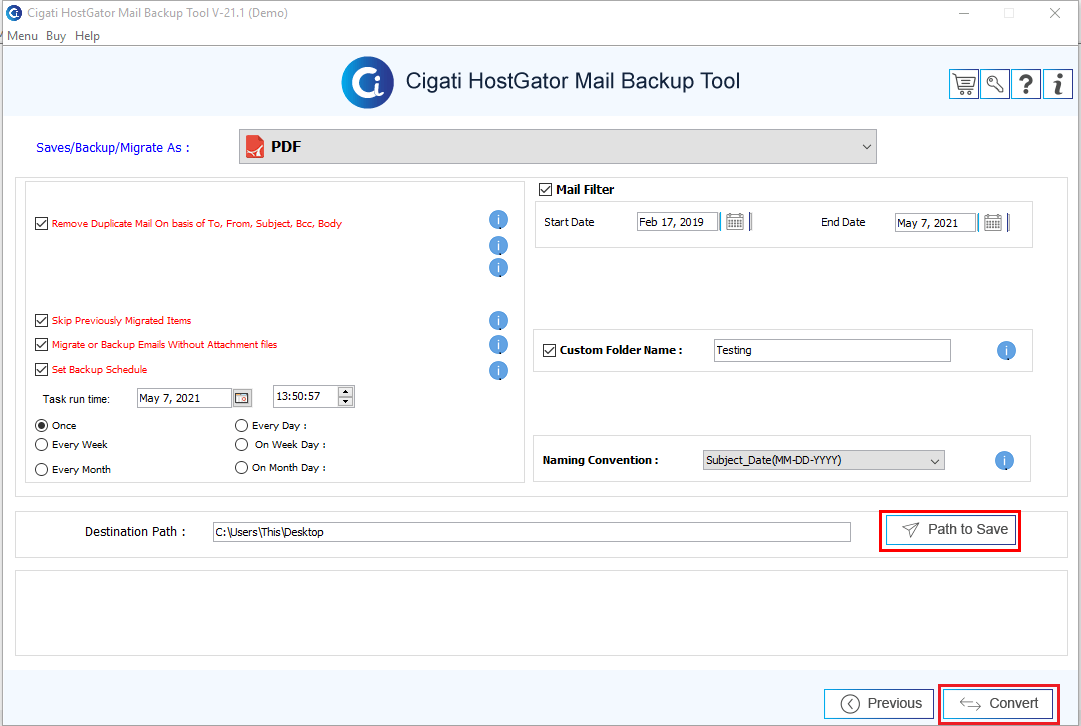
Task: Click info icon for Naming Convention
Action: click(x=1004, y=461)
